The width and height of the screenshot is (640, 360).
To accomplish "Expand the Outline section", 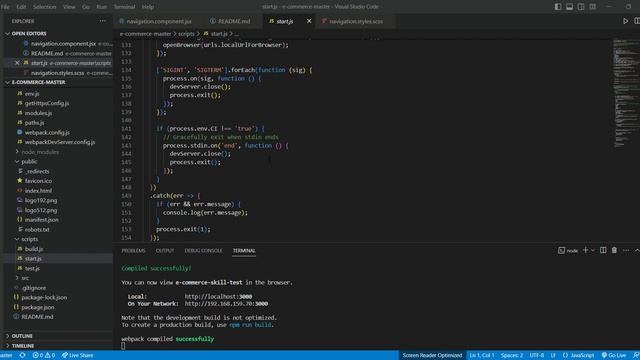I will (22, 336).
